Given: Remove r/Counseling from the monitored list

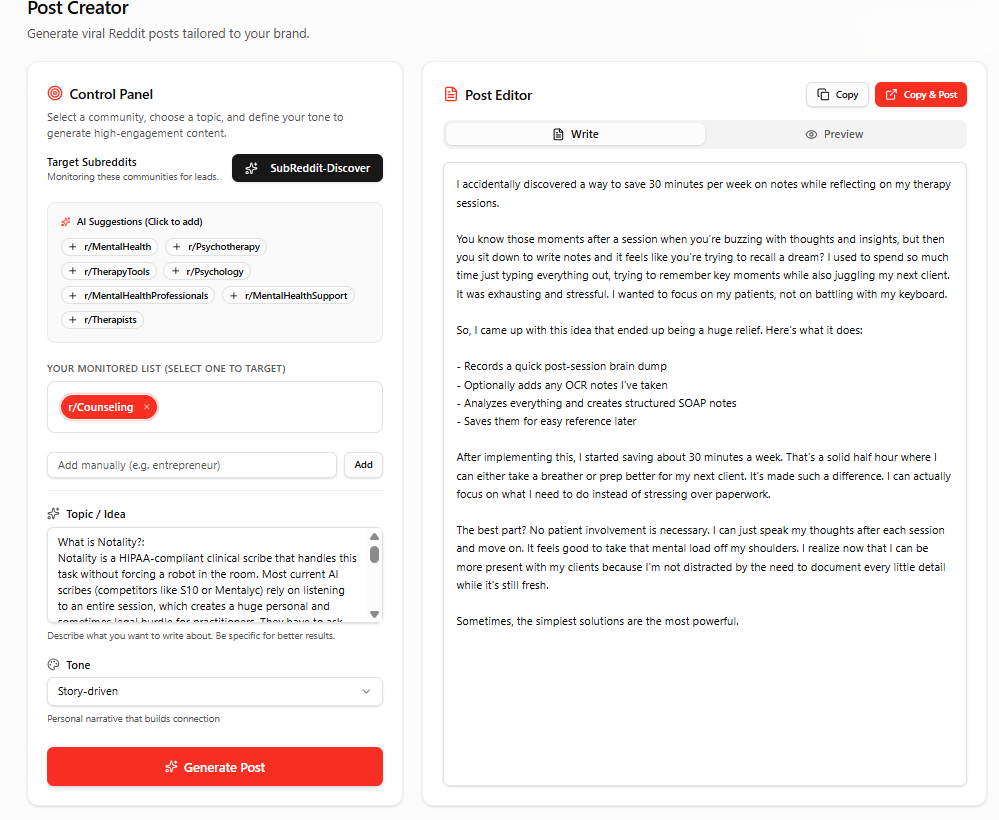Looking at the screenshot, I should click(145, 407).
